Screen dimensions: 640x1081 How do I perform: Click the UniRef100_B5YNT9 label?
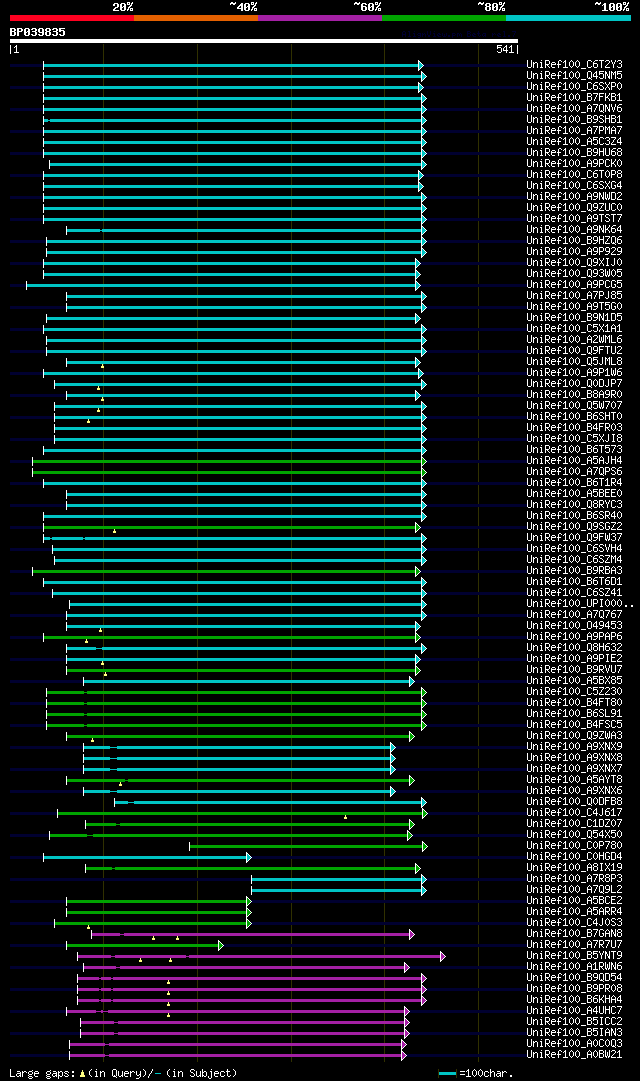pos(574,956)
